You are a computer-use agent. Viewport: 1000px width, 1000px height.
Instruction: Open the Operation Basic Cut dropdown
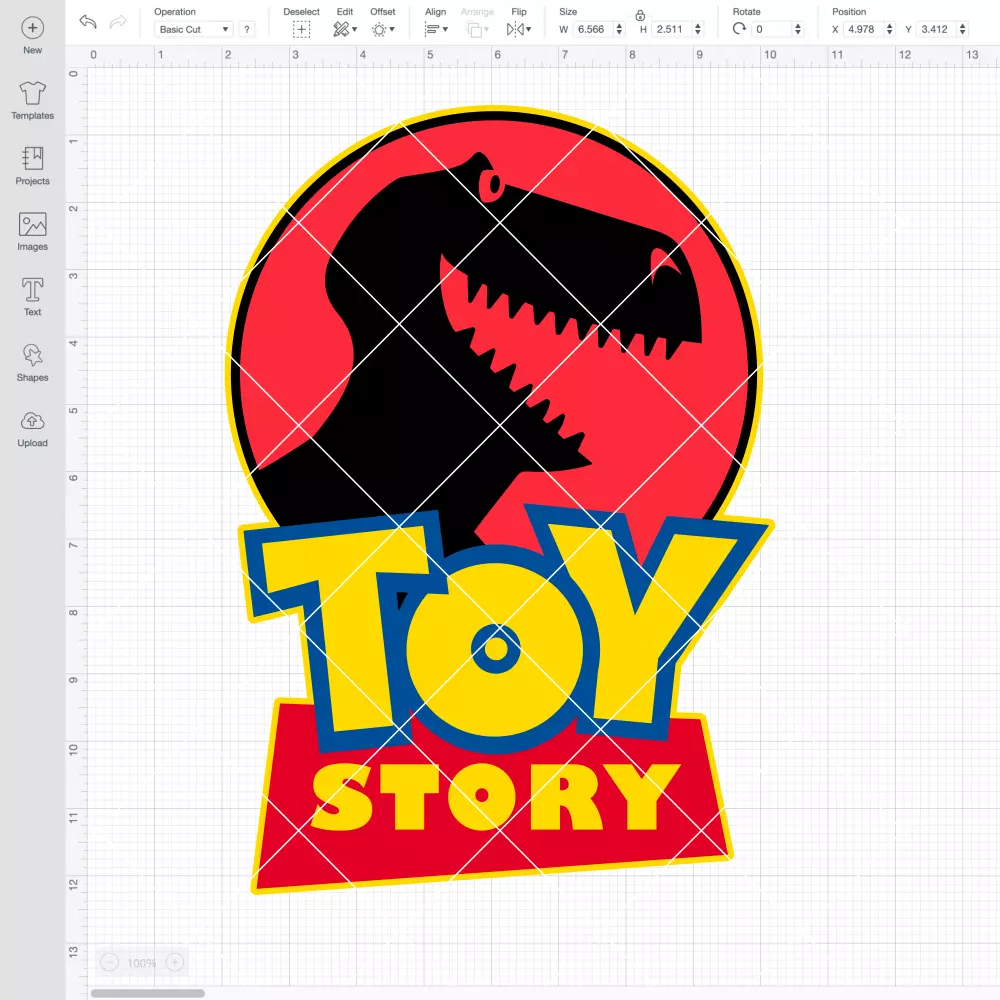coord(193,29)
